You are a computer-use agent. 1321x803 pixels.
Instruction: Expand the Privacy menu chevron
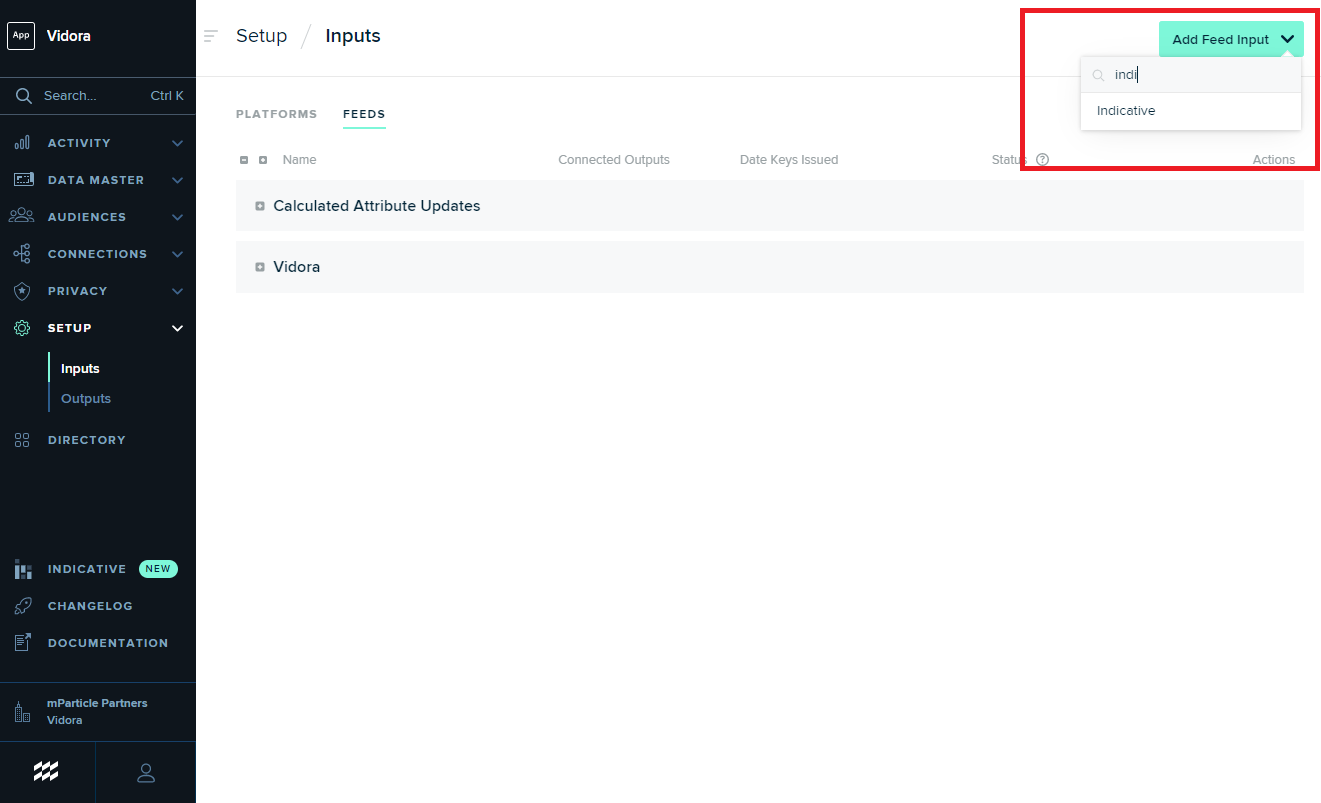[177, 291]
